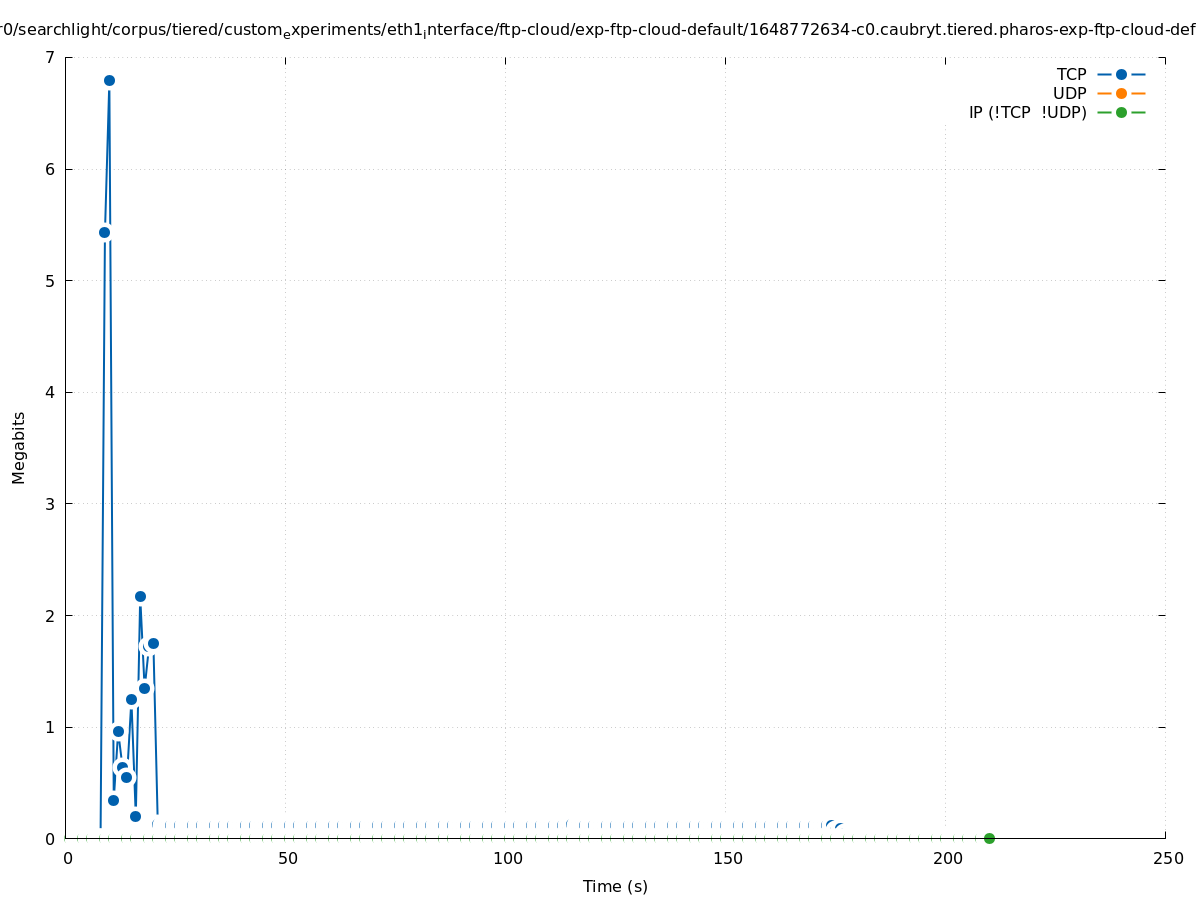Click the green IP legend marker
Viewport: 1197px width, 900px height.
[x=1121, y=112]
